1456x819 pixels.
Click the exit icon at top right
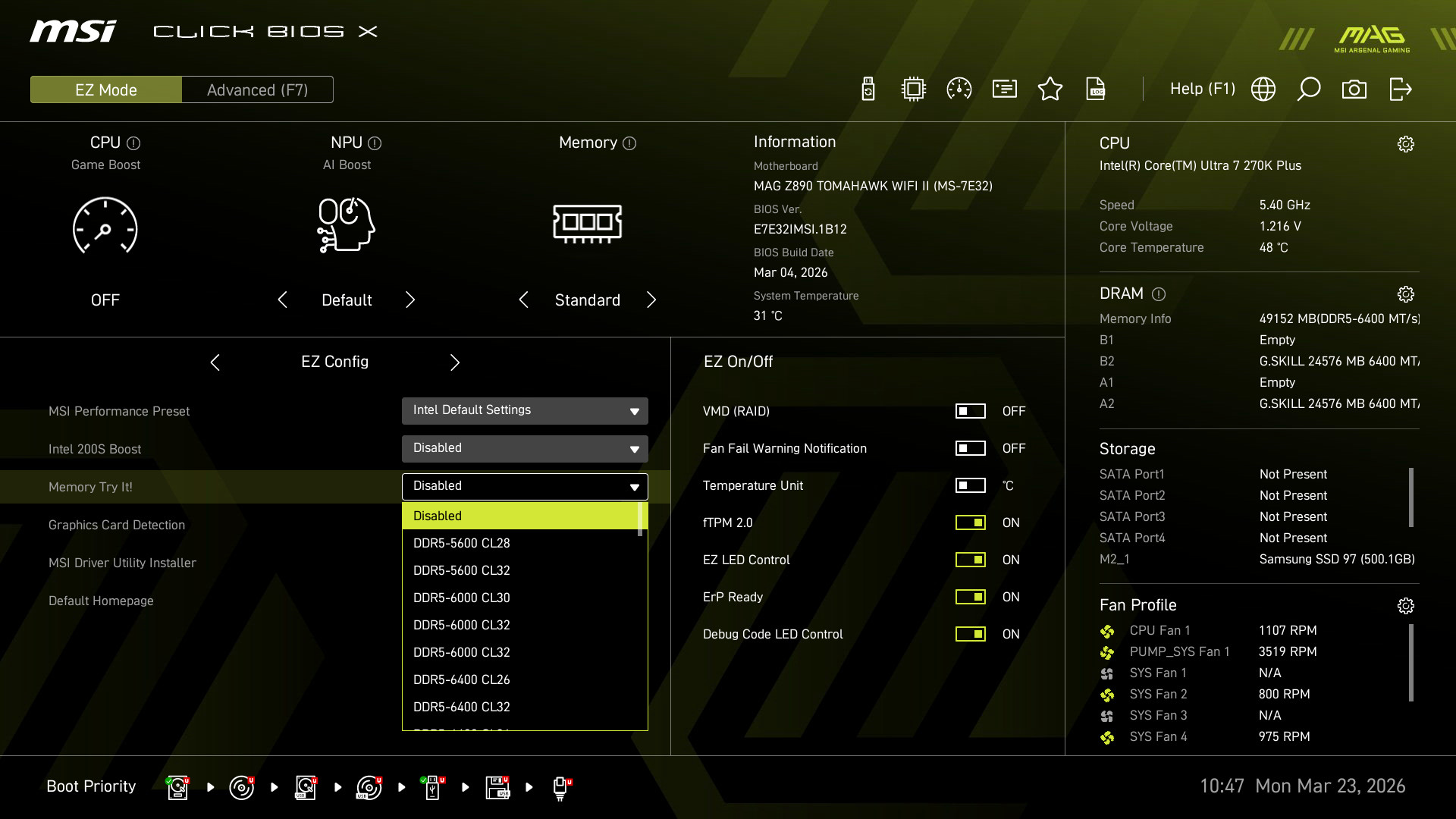1400,89
